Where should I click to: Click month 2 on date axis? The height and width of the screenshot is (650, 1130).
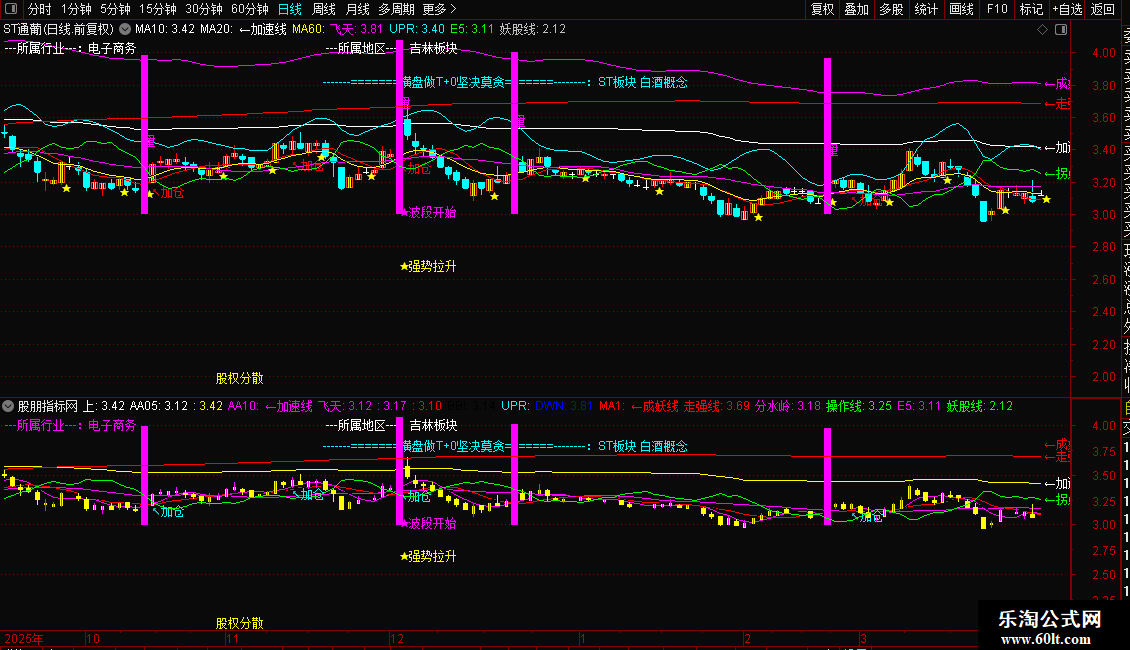point(747,638)
